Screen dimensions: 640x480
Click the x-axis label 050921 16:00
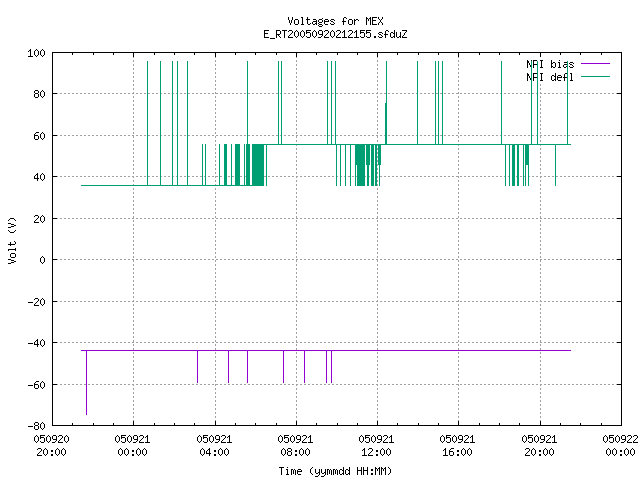pyautogui.click(x=458, y=445)
